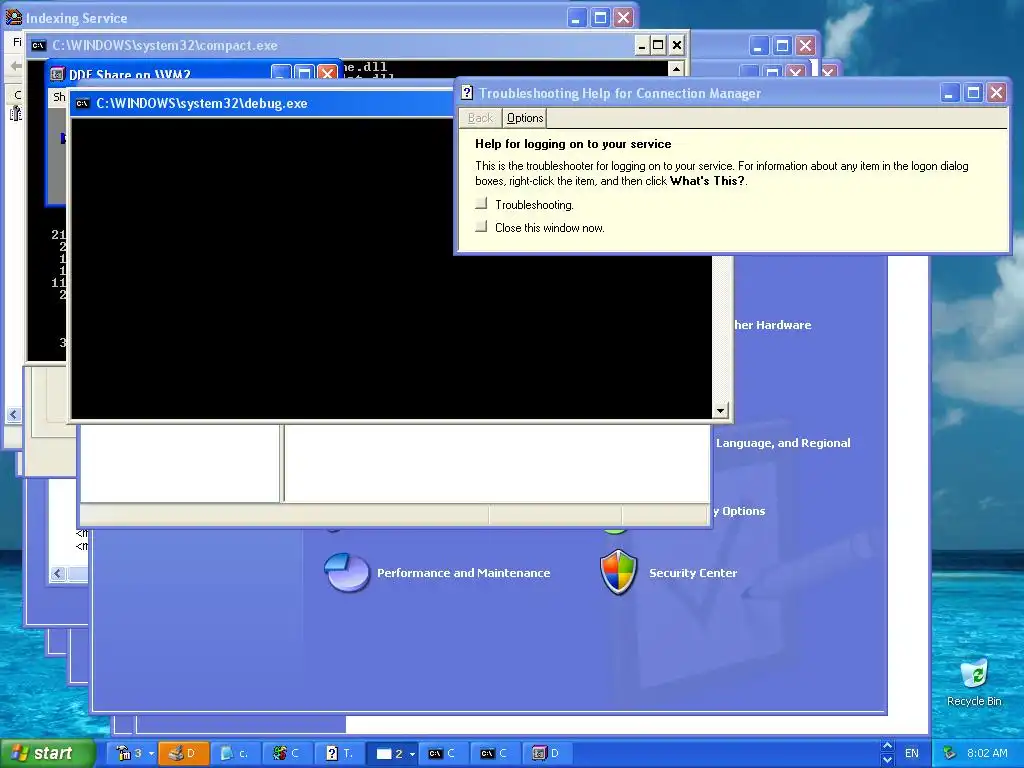Minimize the Troubleshooting Help window
This screenshot has width=1024, height=768.
click(x=950, y=93)
